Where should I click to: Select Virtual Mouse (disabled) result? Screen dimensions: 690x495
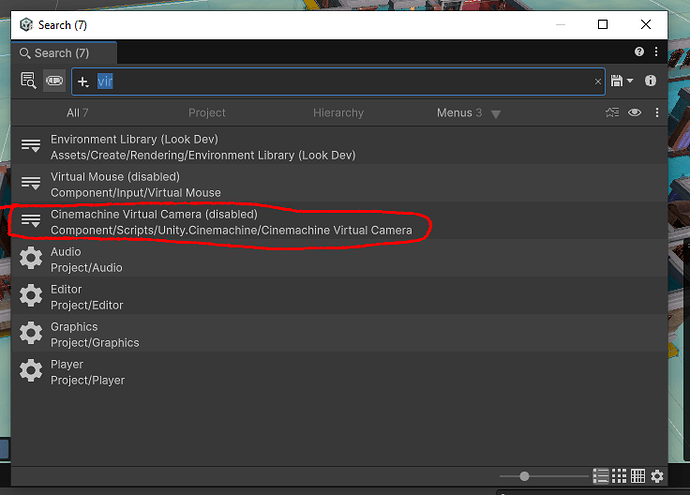339,183
